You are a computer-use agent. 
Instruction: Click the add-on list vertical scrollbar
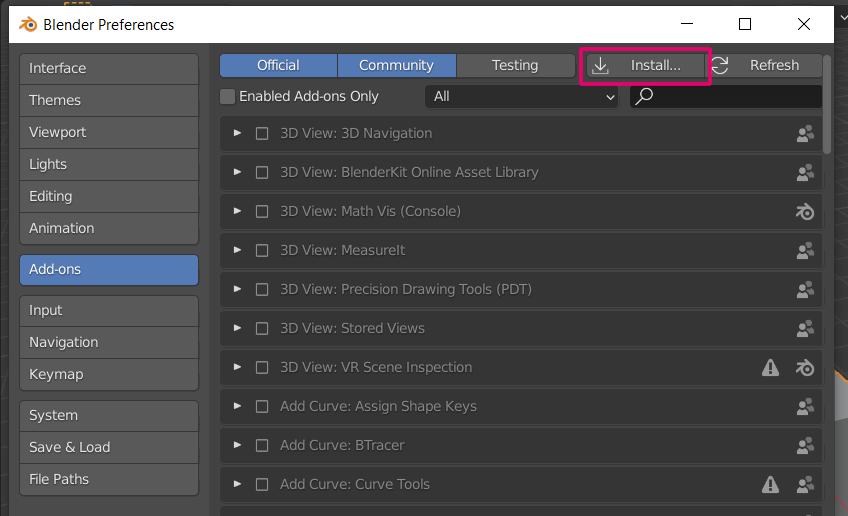click(x=827, y=104)
